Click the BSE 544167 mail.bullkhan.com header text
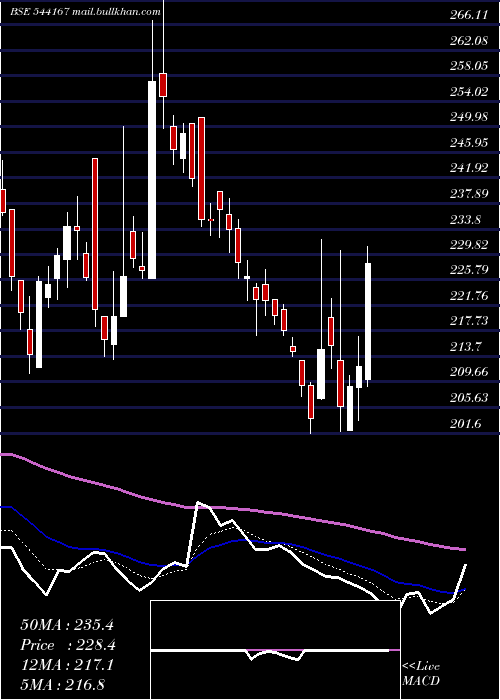 pyautogui.click(x=85, y=12)
